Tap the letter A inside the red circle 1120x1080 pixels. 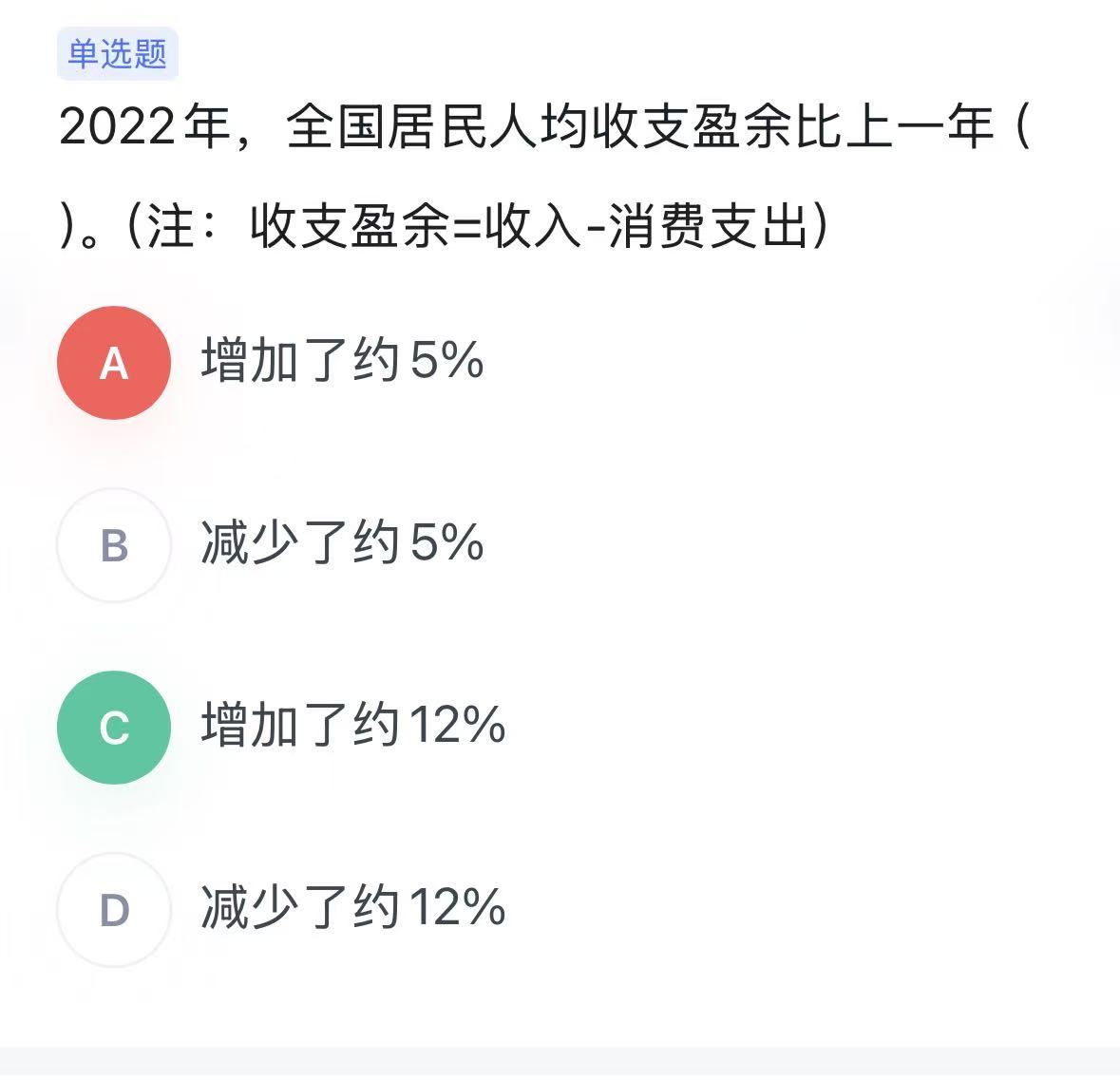[114, 362]
